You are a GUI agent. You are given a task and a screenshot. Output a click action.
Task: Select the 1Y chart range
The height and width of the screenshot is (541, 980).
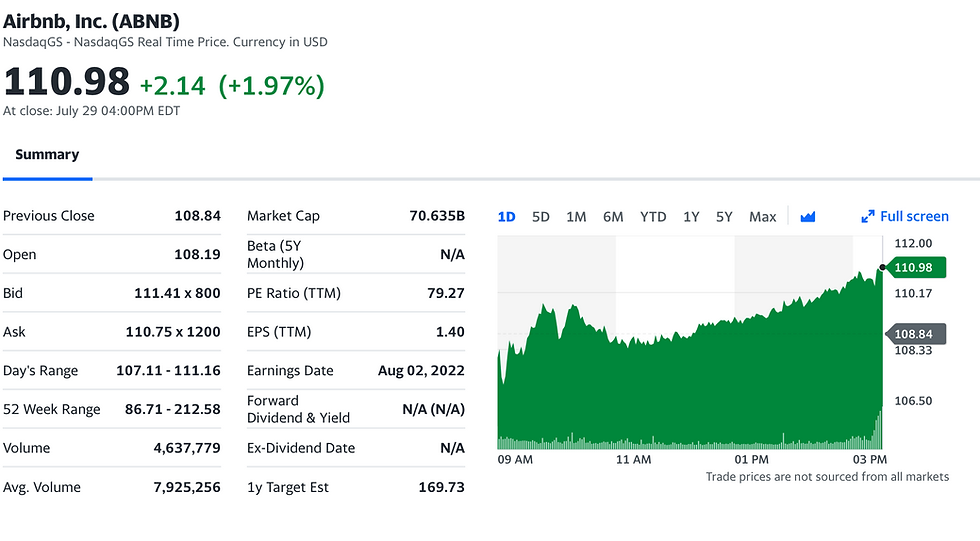click(691, 217)
